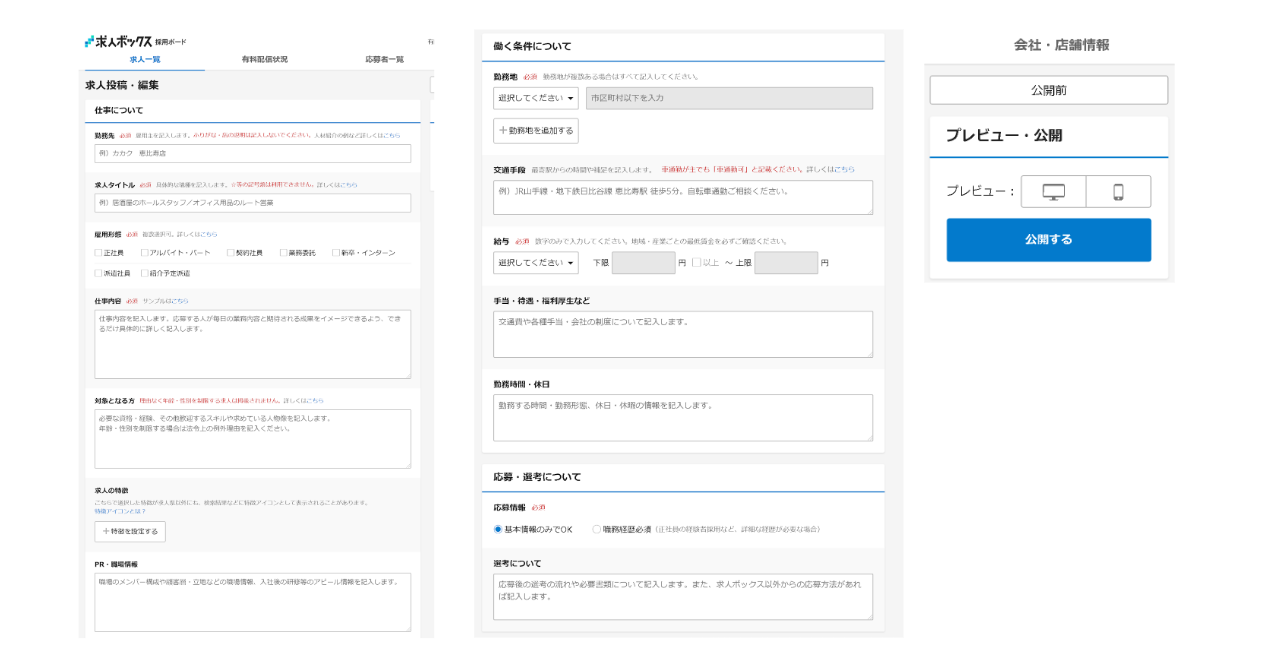Open the 仕事内容 sample こちら link
The image size is (1280, 662).
(179, 301)
